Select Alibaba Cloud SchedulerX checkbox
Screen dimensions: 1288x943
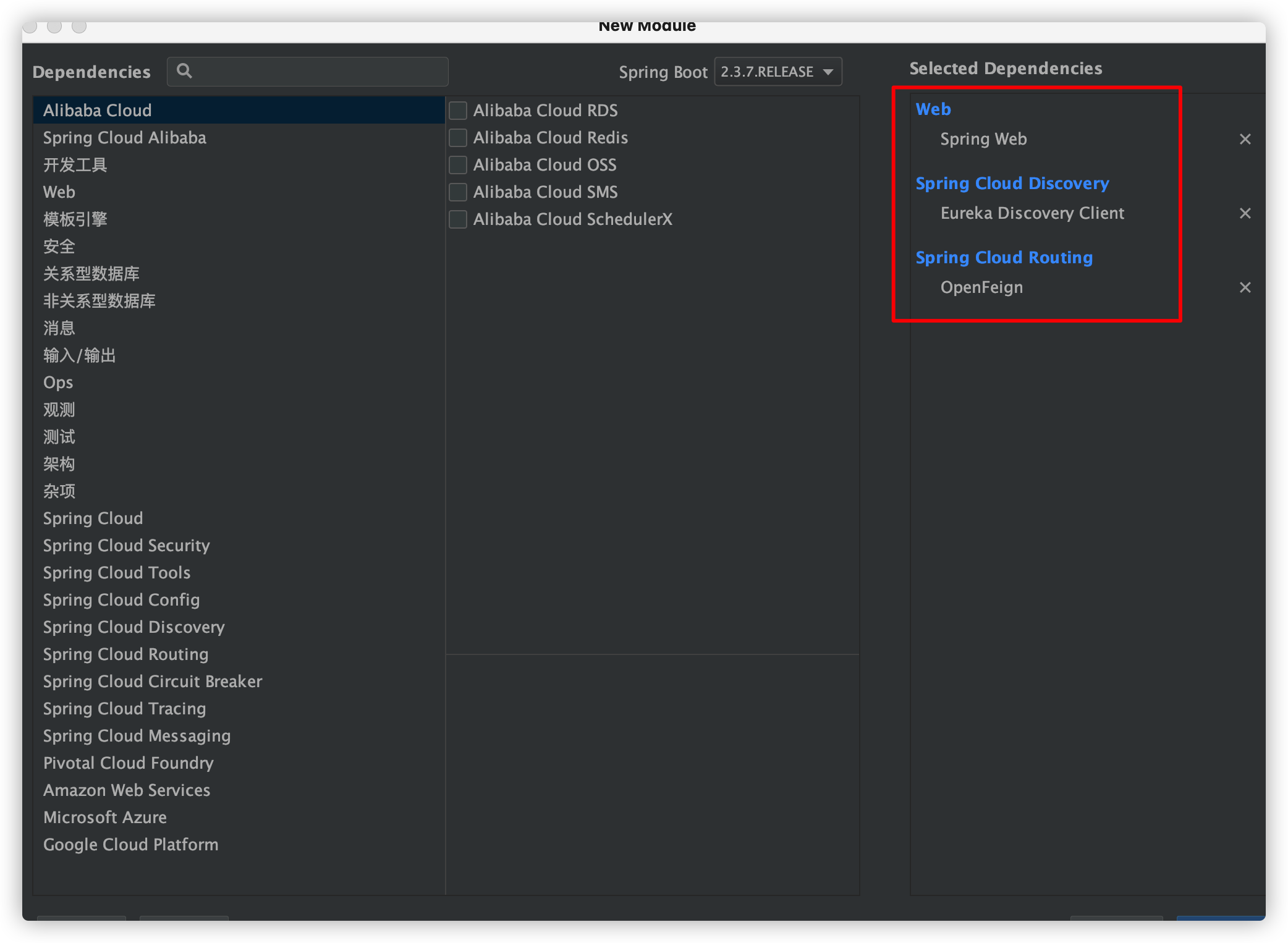(457, 219)
